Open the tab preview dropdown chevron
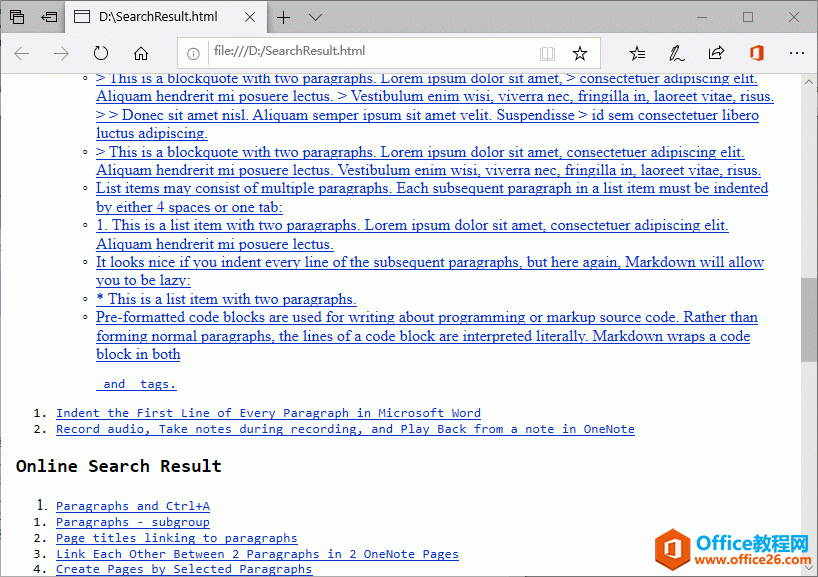818x577 pixels. coord(314,17)
